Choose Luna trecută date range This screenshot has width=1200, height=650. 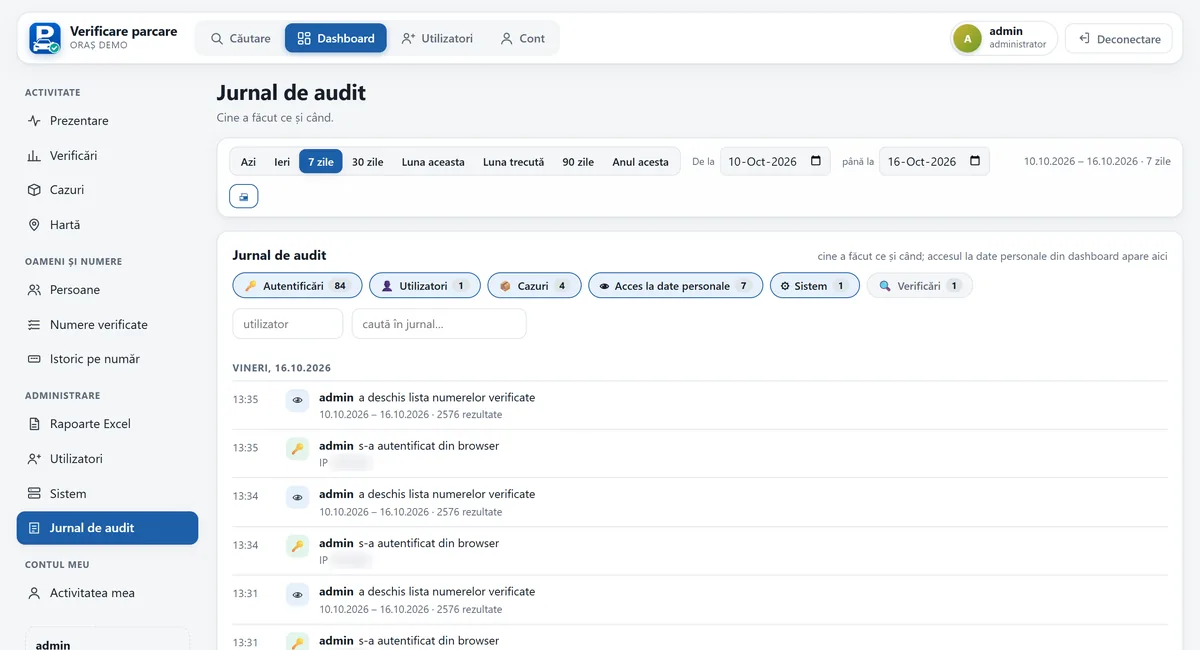point(513,162)
